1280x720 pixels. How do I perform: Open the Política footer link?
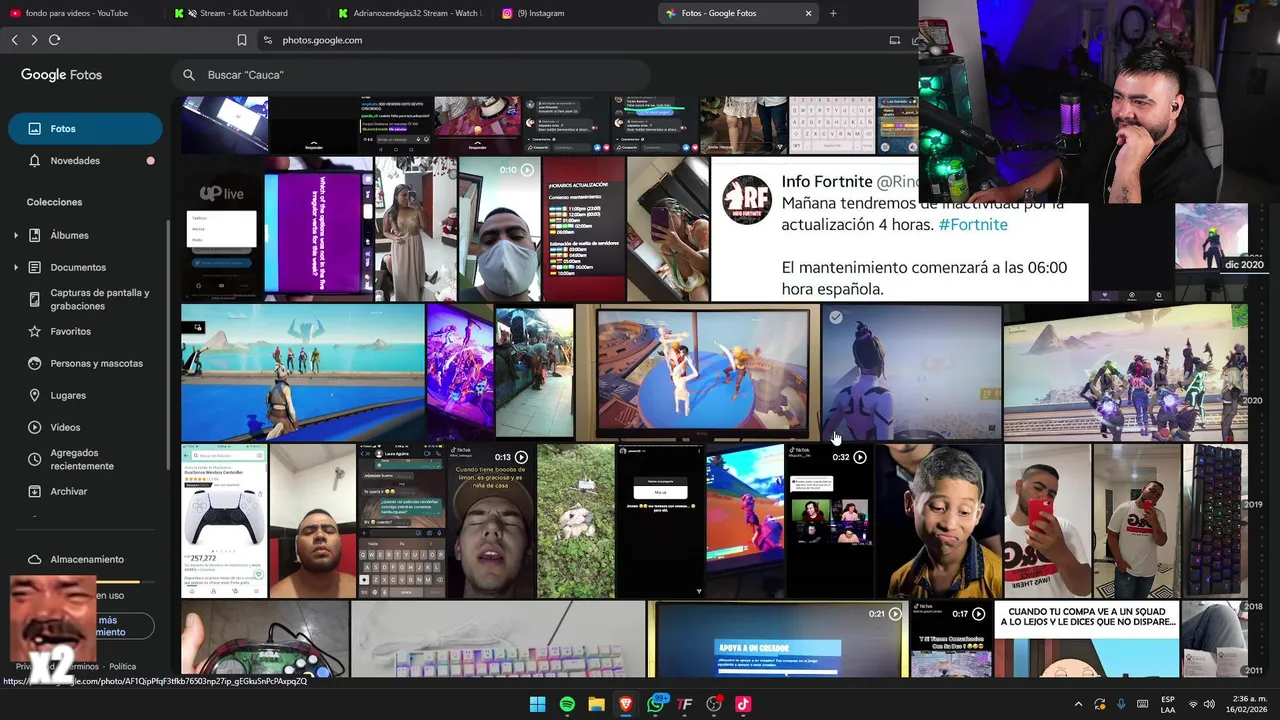123,666
